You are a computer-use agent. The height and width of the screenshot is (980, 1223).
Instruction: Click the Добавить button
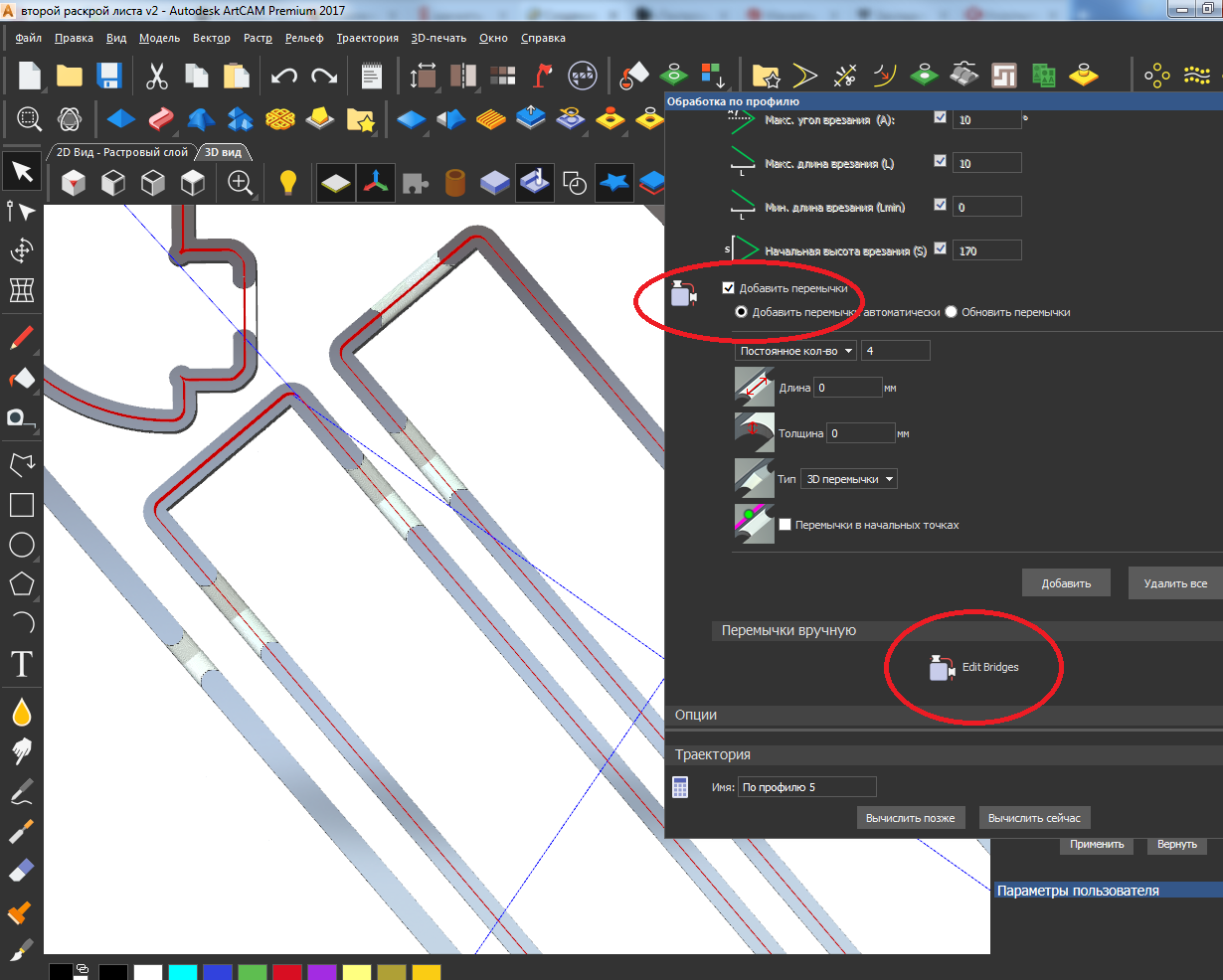[x=1067, y=583]
